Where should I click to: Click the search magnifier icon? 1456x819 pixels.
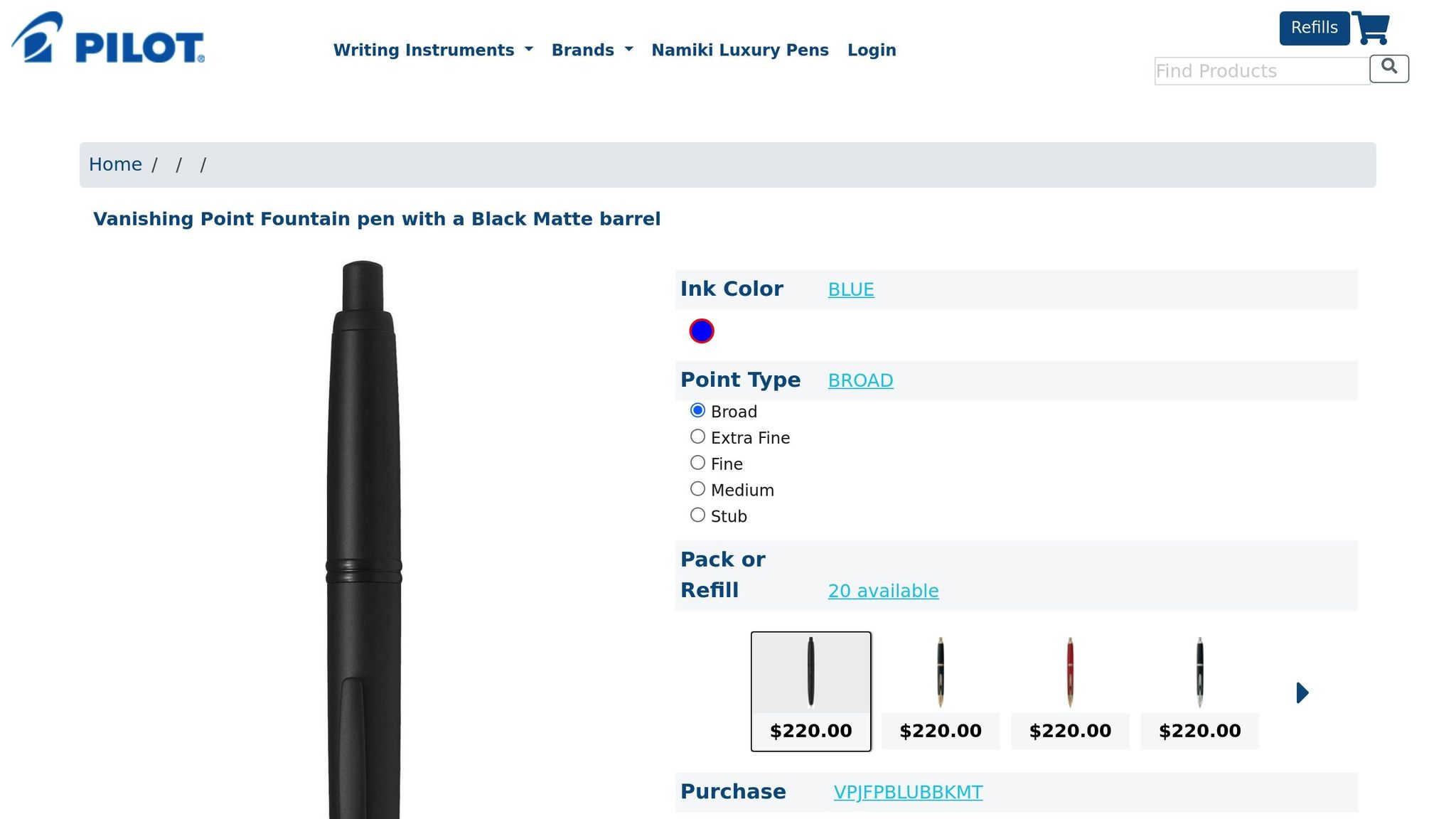tap(1389, 68)
